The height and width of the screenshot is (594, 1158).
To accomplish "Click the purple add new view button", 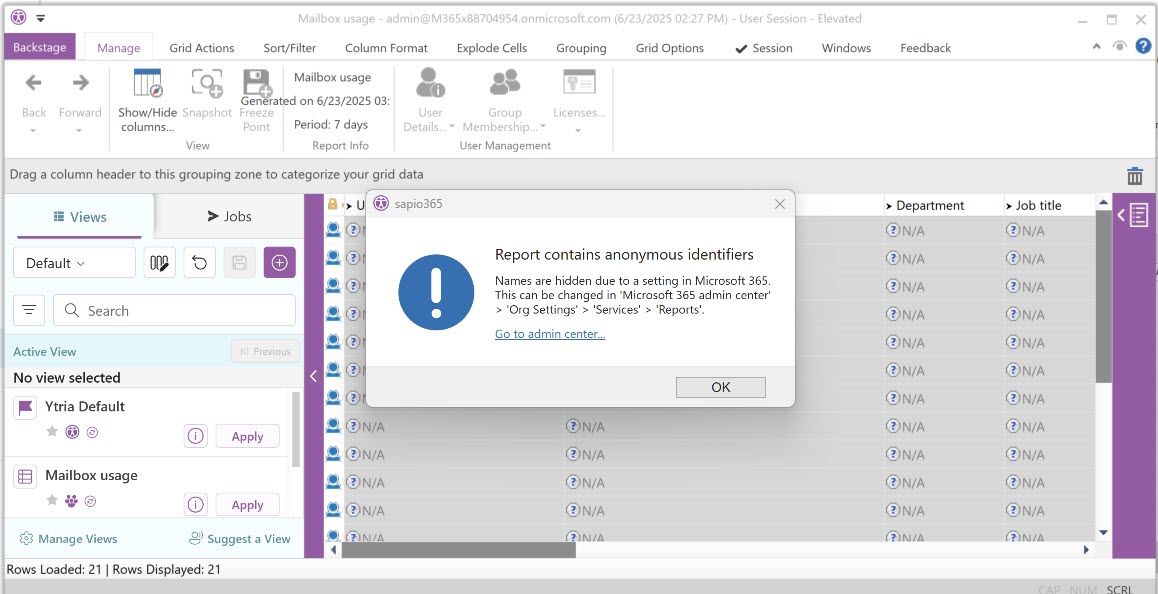I will (279, 263).
